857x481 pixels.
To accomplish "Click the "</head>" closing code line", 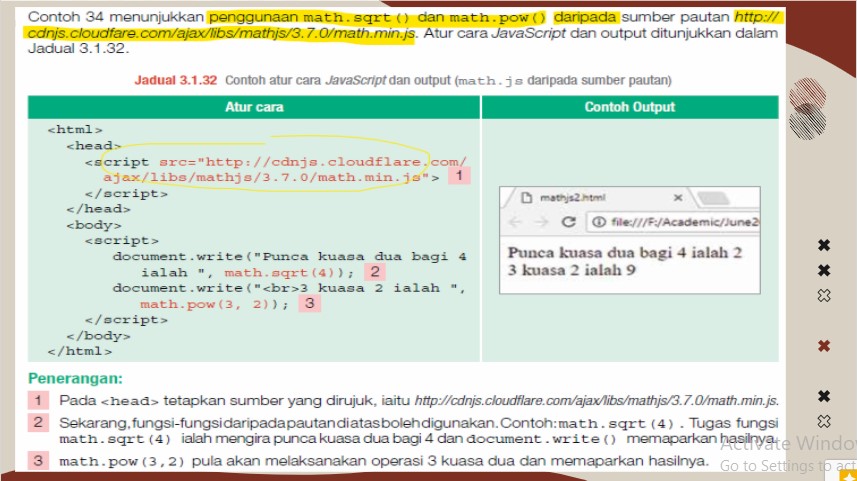I will [x=98, y=209].
